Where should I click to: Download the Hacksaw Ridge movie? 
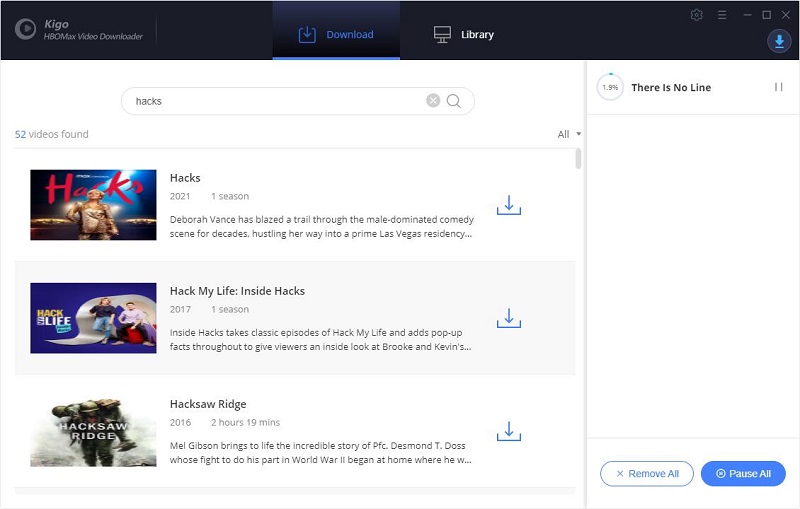click(x=509, y=431)
